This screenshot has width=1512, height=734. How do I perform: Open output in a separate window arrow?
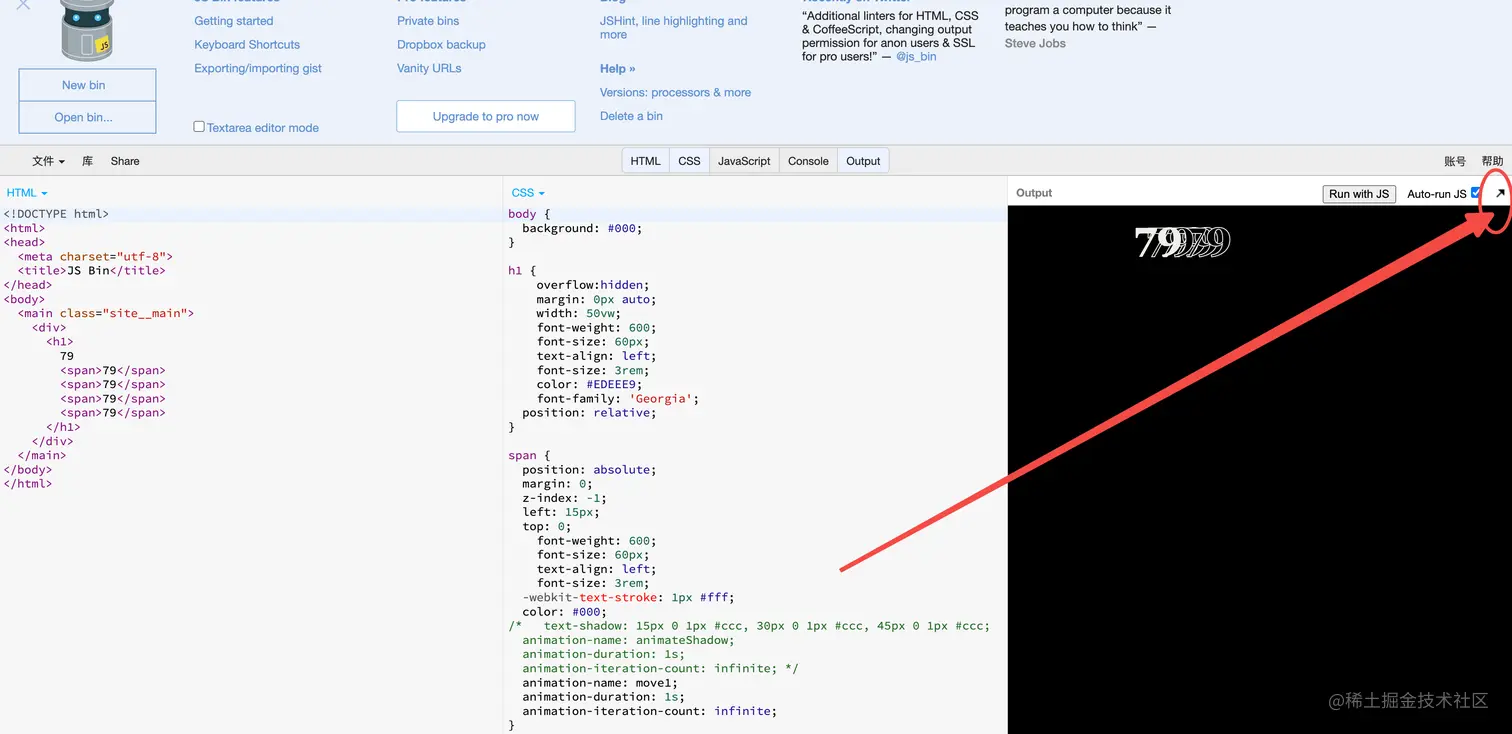(x=1500, y=194)
